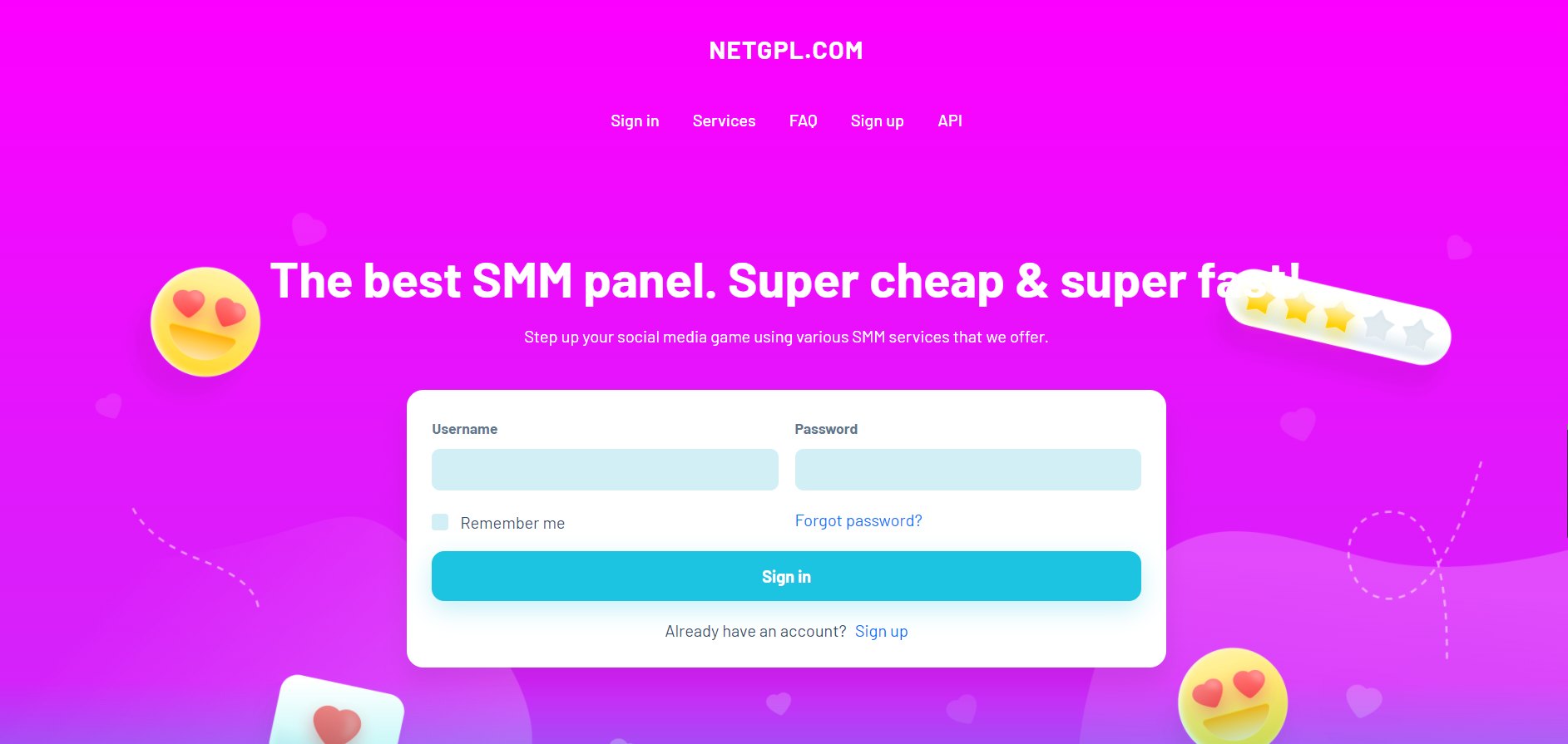Screen dimensions: 1568x744
Task: Open Sign up in the top navigation
Action: [x=877, y=121]
